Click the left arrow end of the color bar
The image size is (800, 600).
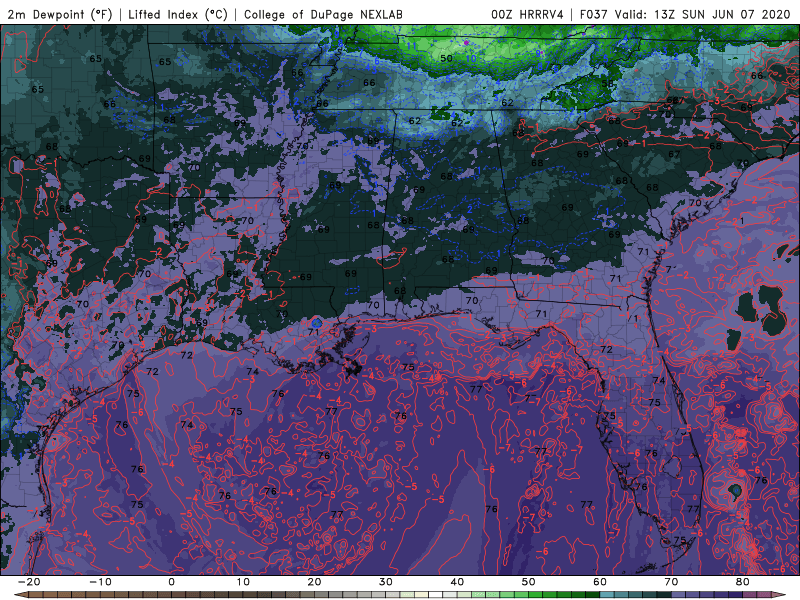pyautogui.click(x=21, y=595)
